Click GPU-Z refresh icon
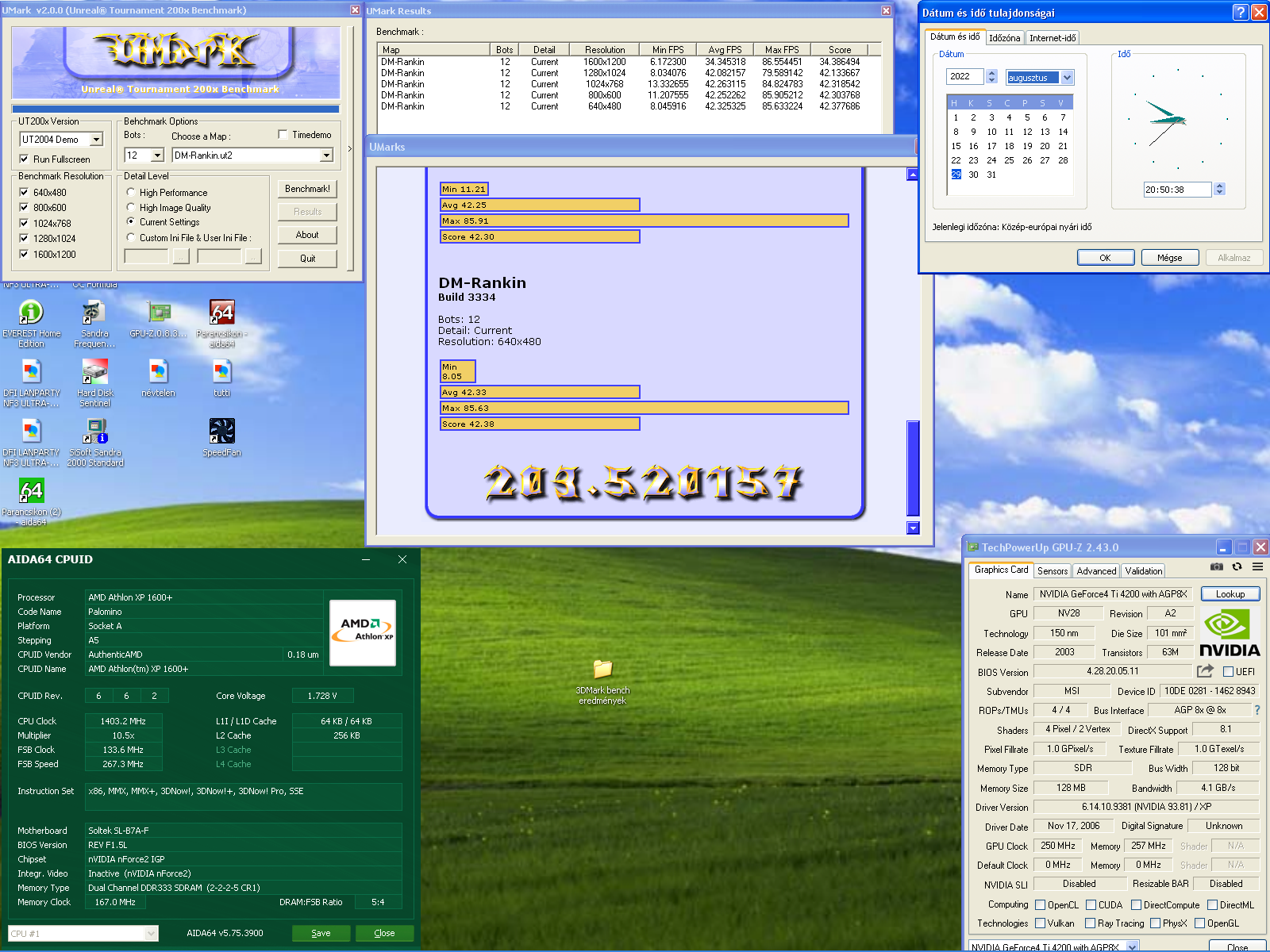 pos(1237,566)
